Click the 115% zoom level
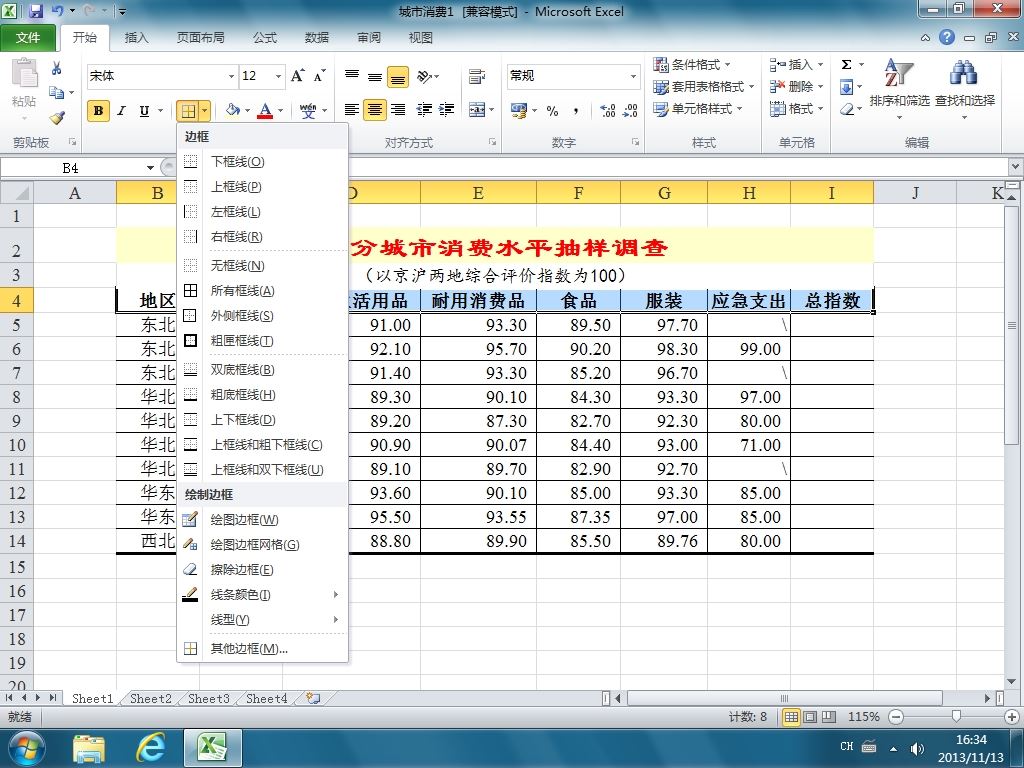Viewport: 1024px width, 768px height. coord(863,716)
